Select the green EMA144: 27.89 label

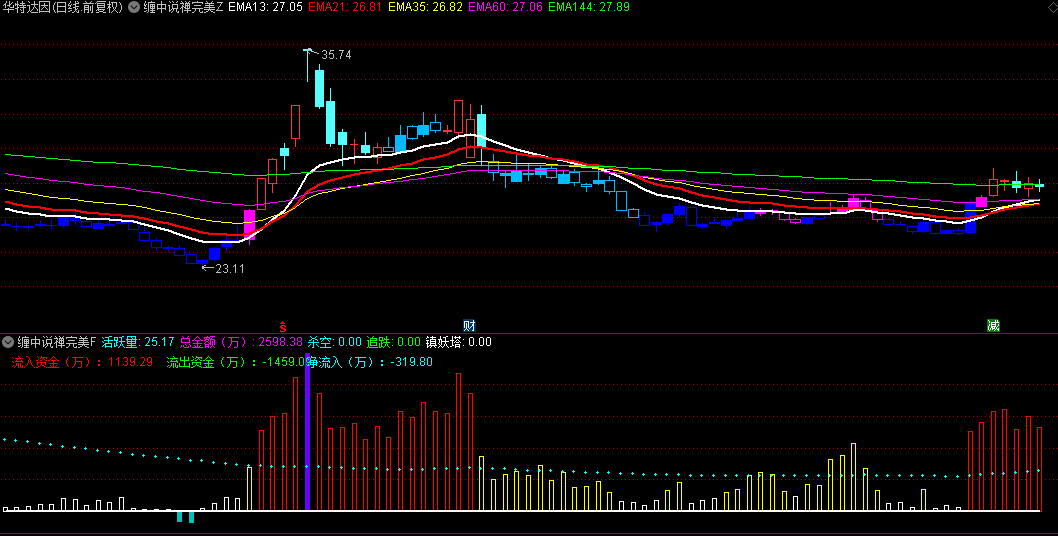[x=589, y=7]
